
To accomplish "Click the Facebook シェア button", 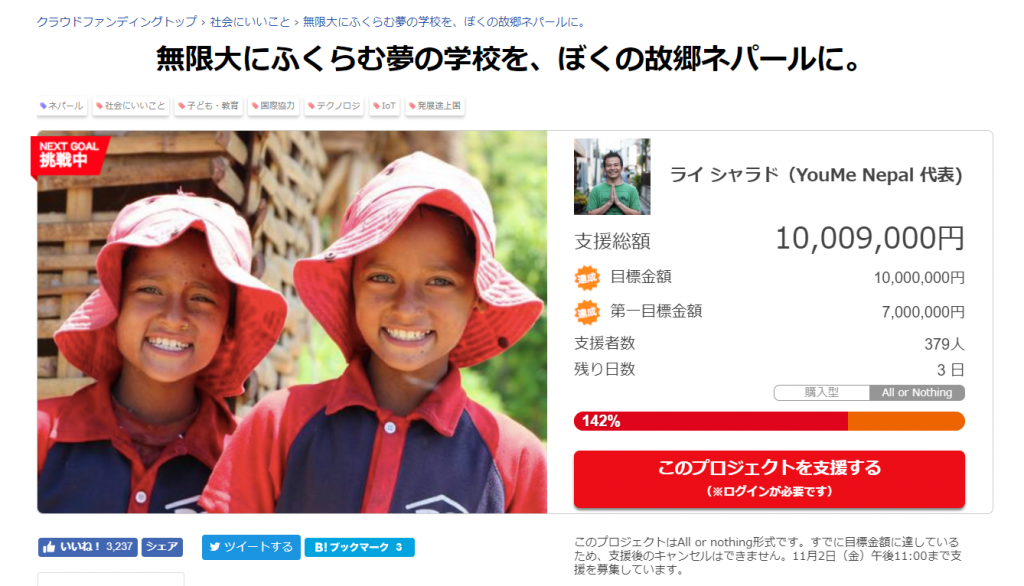I will click(162, 547).
